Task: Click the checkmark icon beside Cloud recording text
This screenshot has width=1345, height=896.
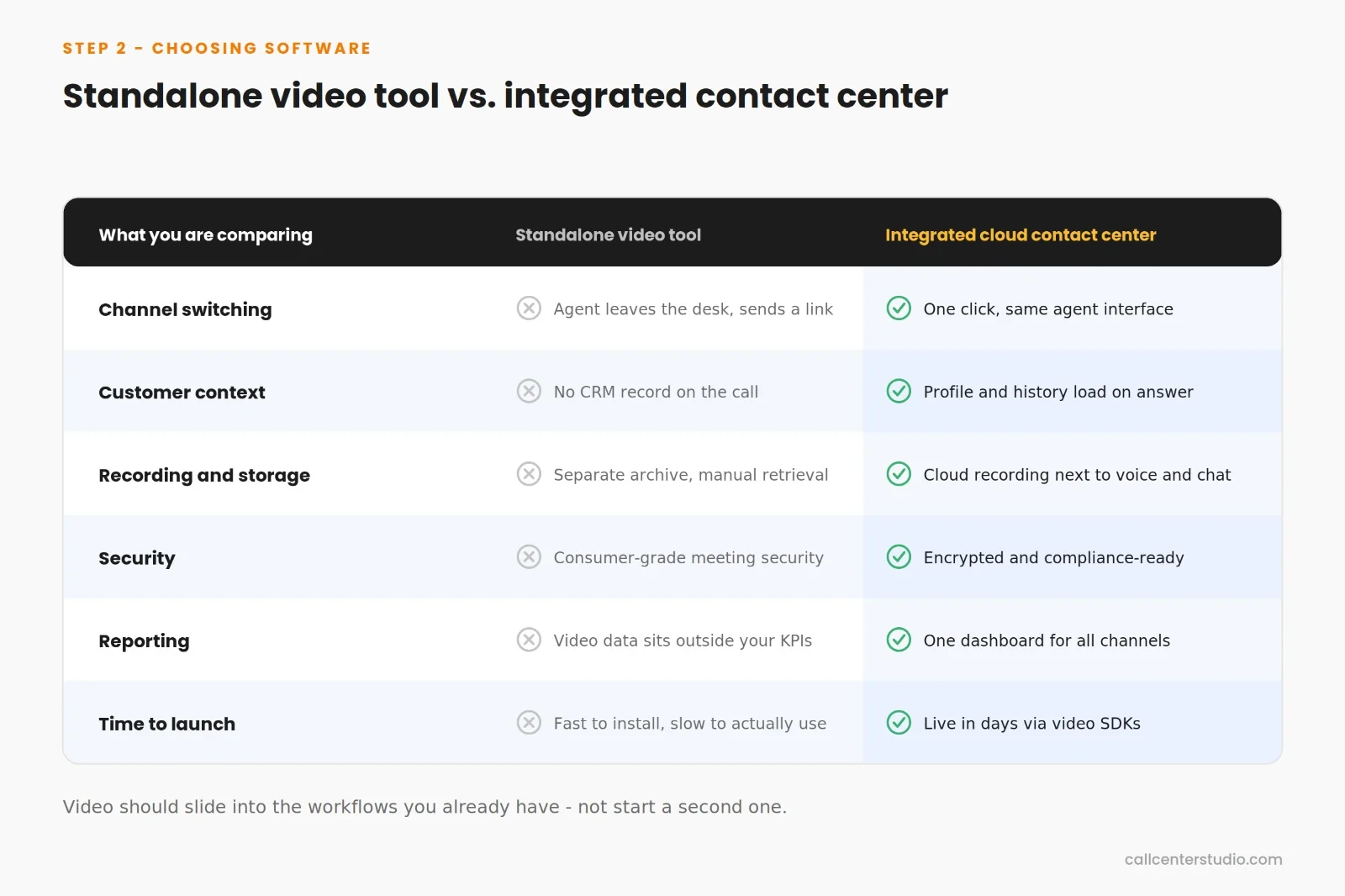Action: 899,474
